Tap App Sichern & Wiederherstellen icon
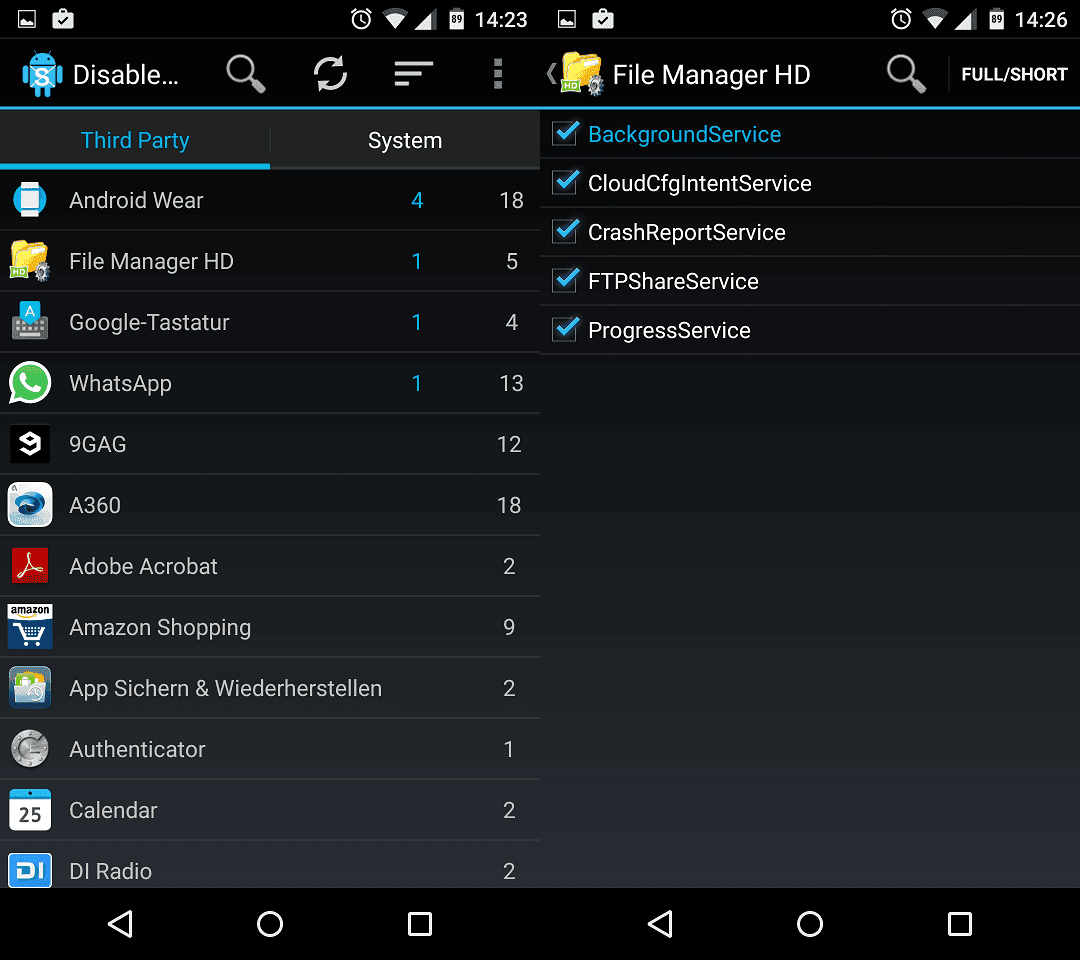Screen dimensions: 1080x960 click(30, 687)
